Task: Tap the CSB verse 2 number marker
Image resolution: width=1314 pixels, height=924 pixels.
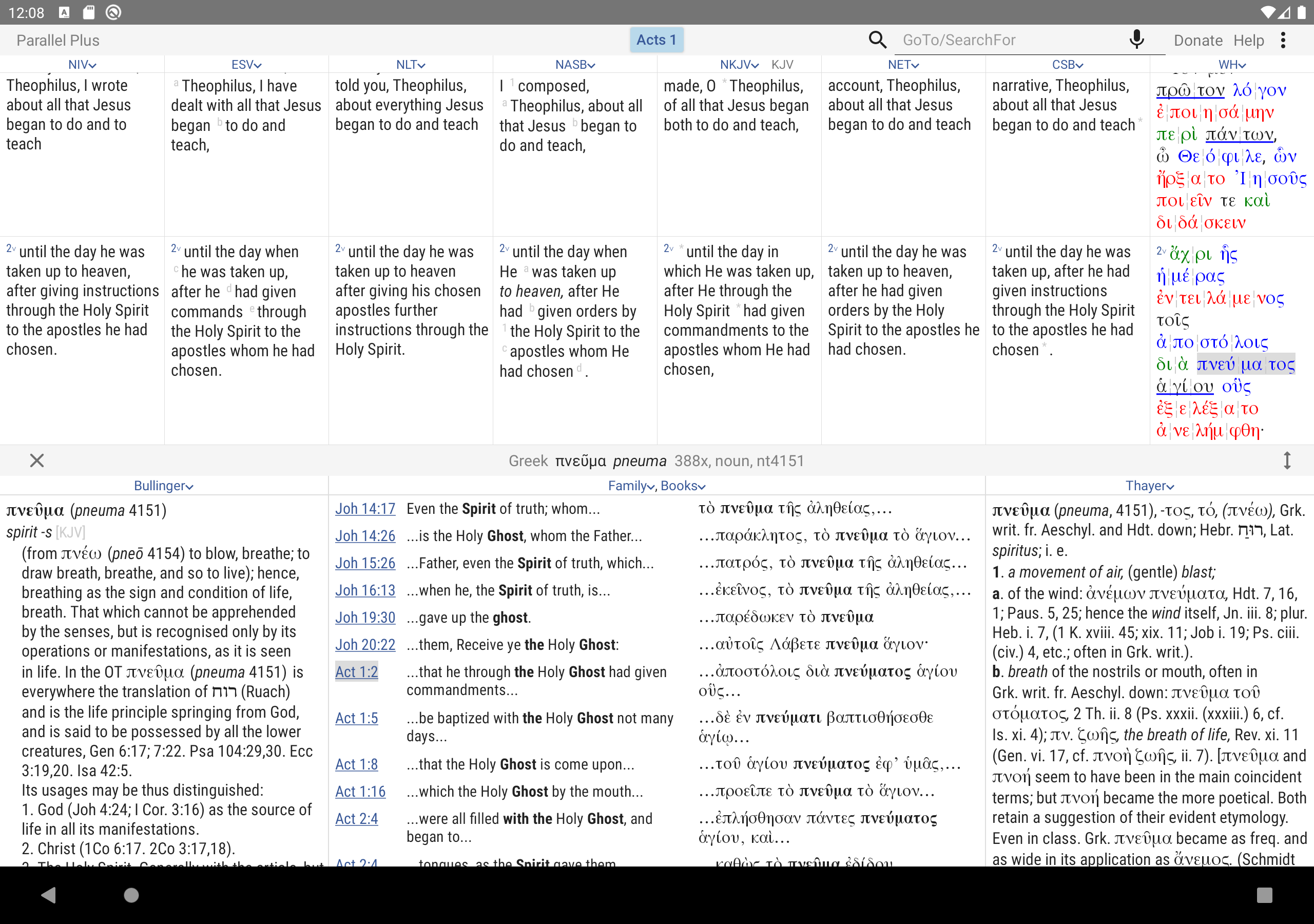Action: pyautogui.click(x=997, y=248)
